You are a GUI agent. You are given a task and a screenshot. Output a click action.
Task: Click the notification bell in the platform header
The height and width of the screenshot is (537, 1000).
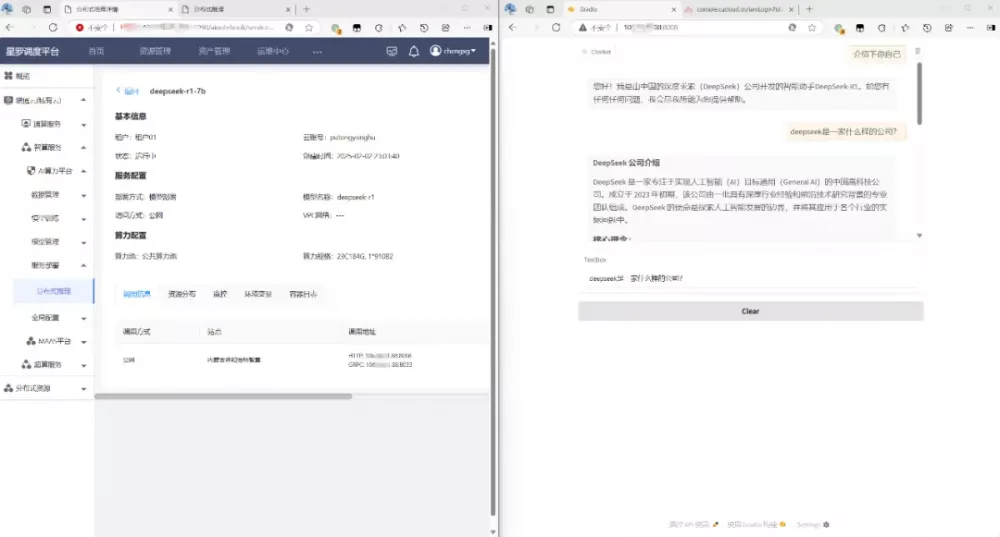tap(414, 52)
